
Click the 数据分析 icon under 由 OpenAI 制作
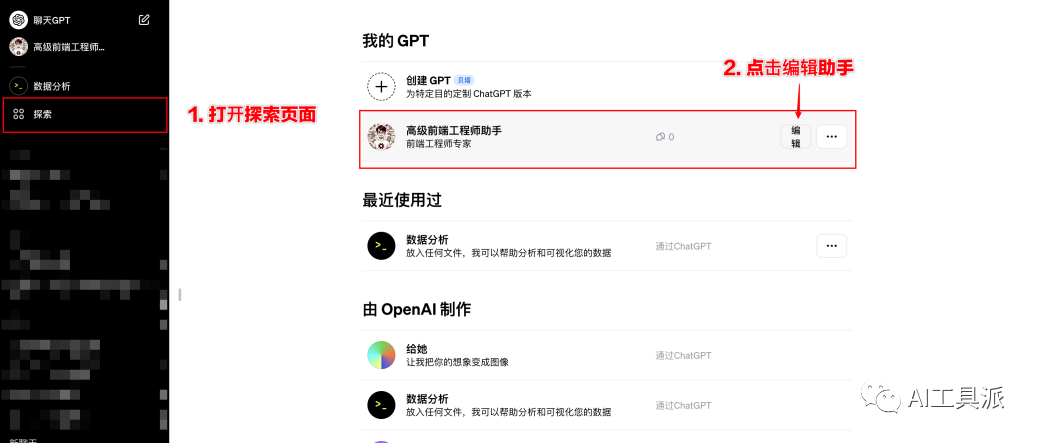tap(381, 405)
